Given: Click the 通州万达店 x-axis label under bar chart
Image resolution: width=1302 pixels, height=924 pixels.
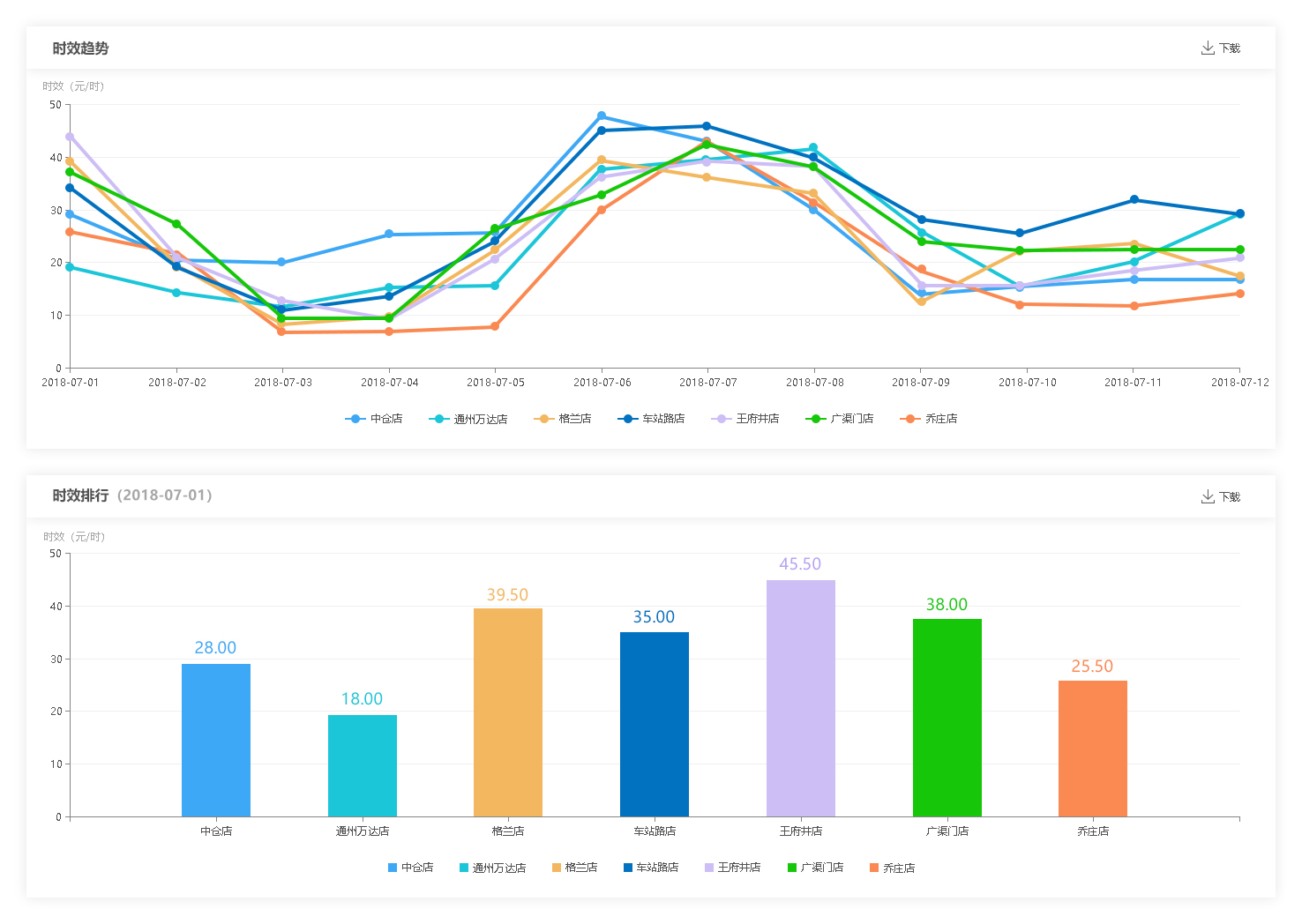Looking at the screenshot, I should tap(363, 831).
